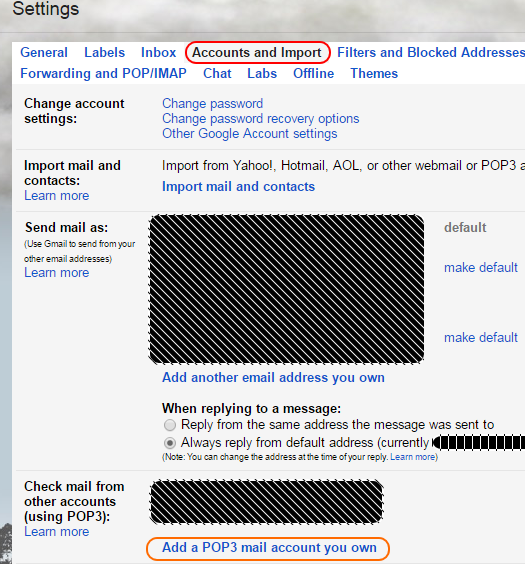Go to Filters and Blocked Addresses tab
The width and height of the screenshot is (525, 564).
coord(431,53)
